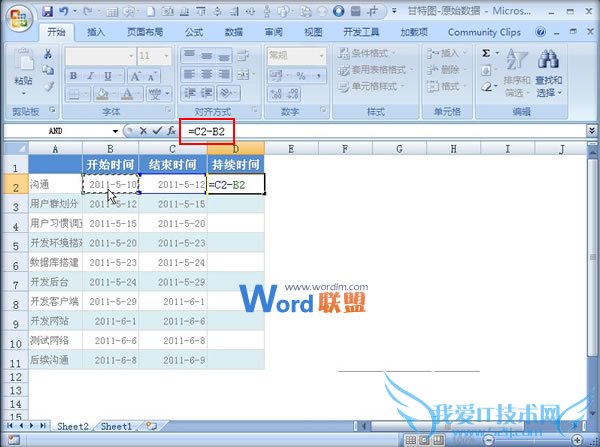
Task: Switch to Page Layout tab
Action: click(145, 32)
